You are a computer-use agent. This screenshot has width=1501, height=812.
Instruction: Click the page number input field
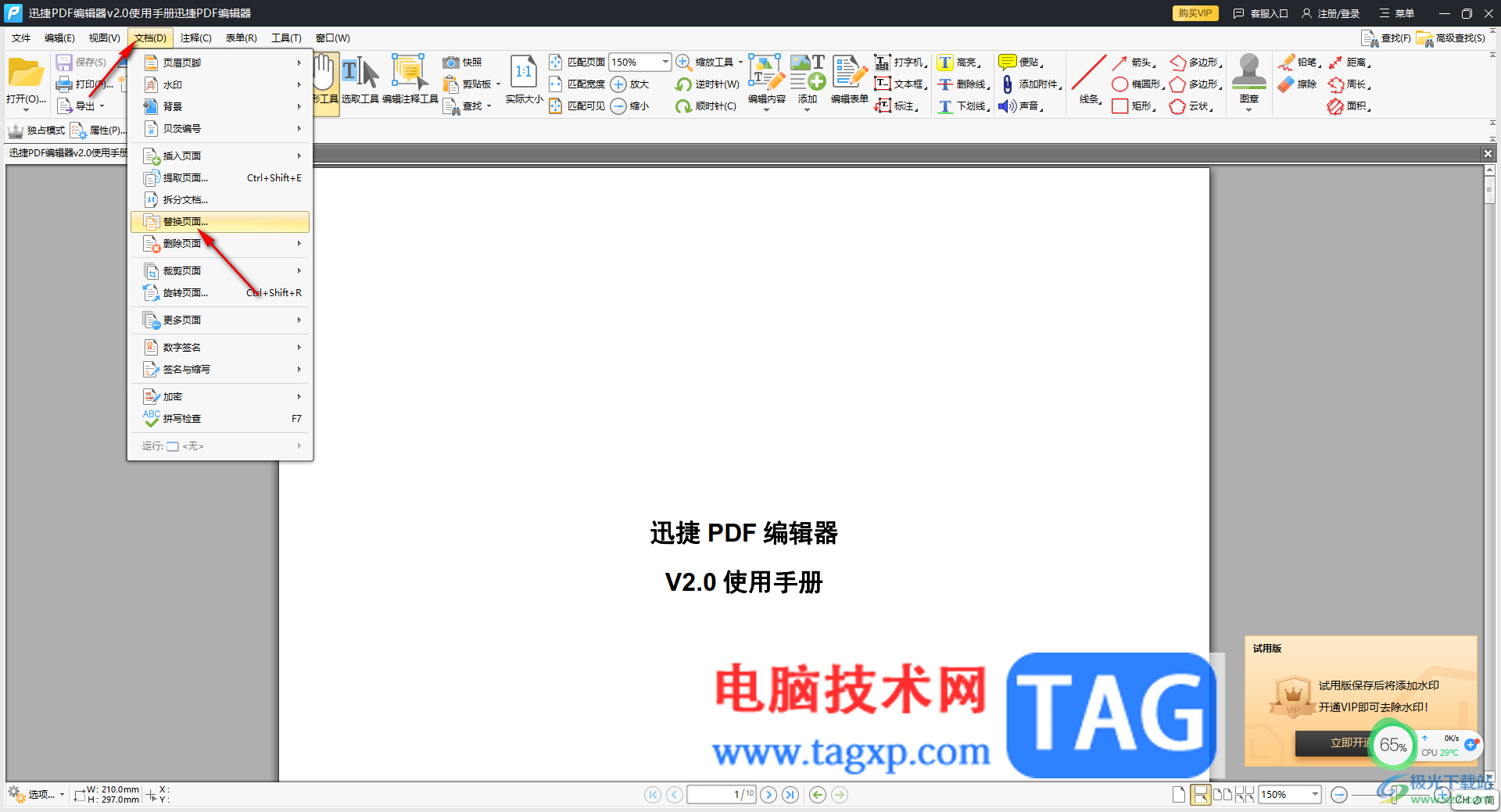pos(722,795)
